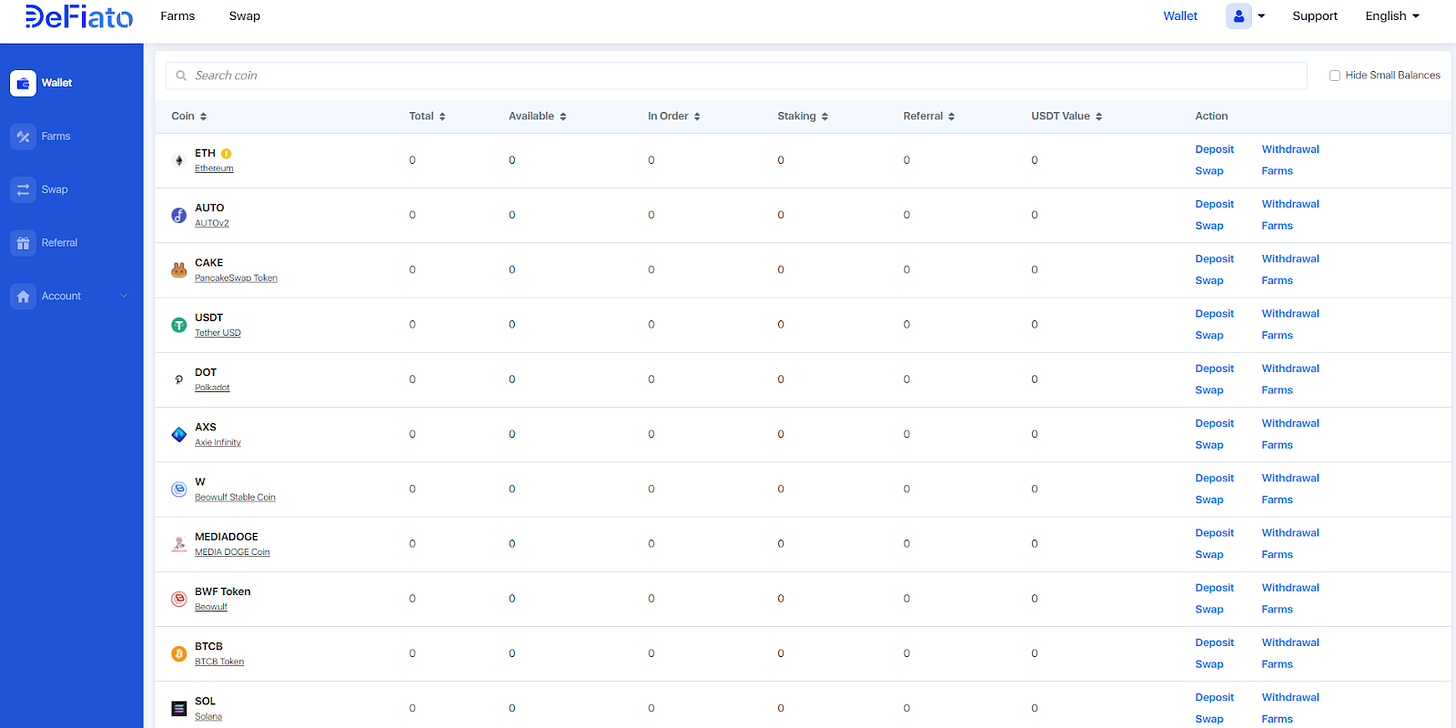Image resolution: width=1456 pixels, height=728 pixels.
Task: Open Farms in top navigation
Action: (178, 16)
